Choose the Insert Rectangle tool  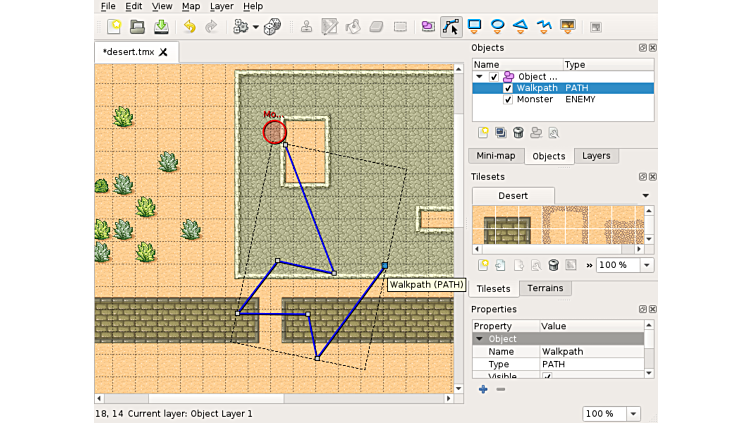coord(475,27)
